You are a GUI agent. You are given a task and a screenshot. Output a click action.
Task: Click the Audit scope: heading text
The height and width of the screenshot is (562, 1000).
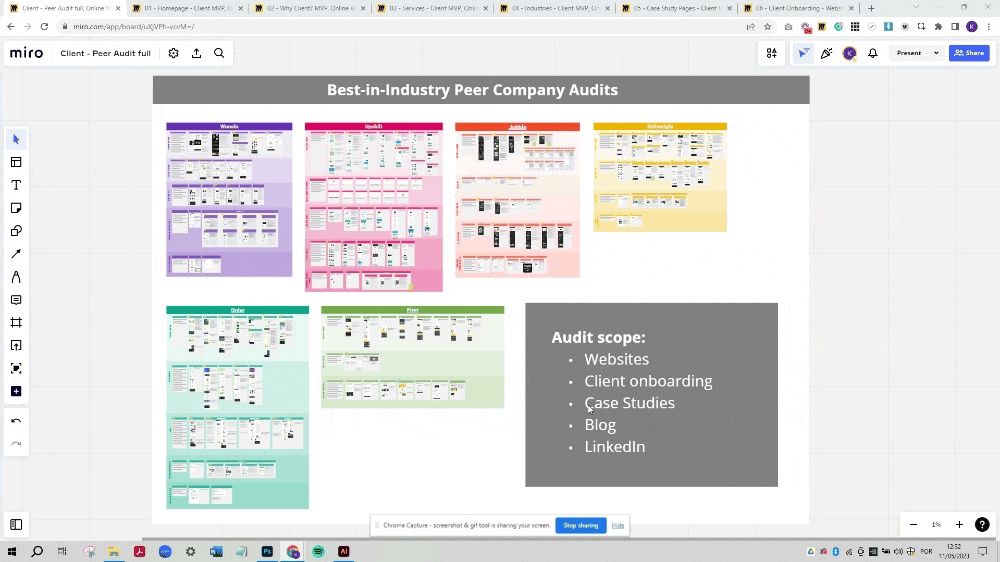tap(598, 337)
